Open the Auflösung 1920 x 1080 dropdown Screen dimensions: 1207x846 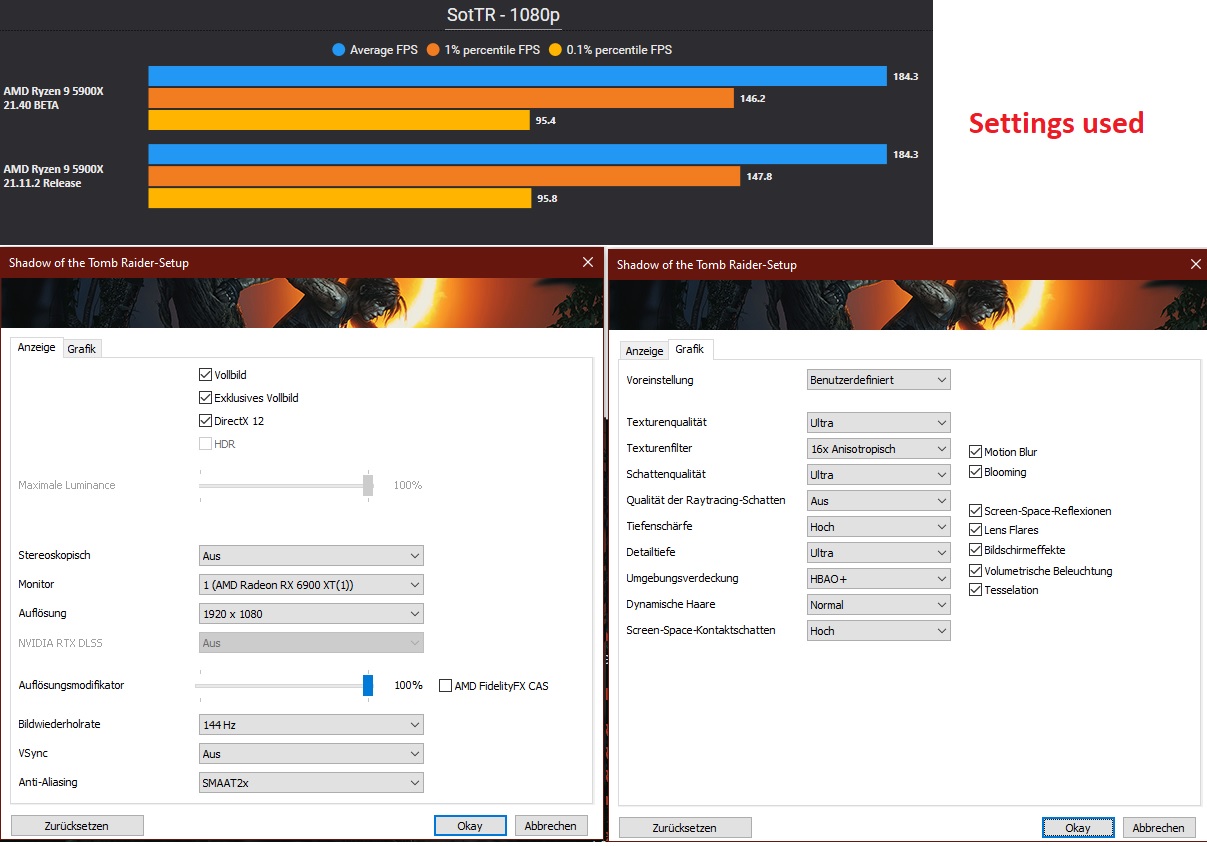(311, 614)
